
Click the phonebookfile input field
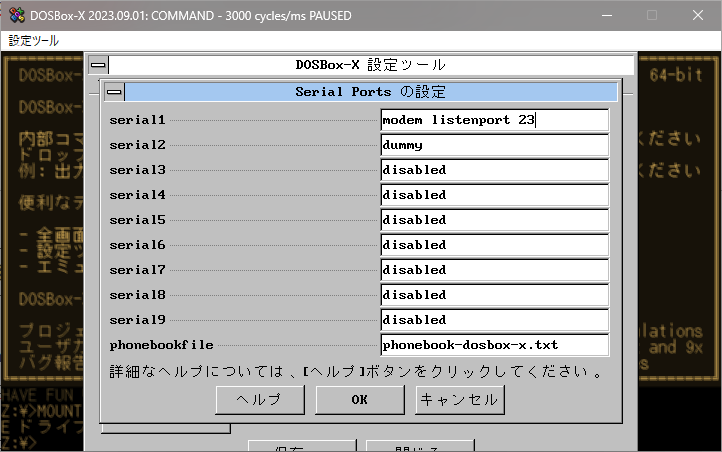[x=495, y=345]
